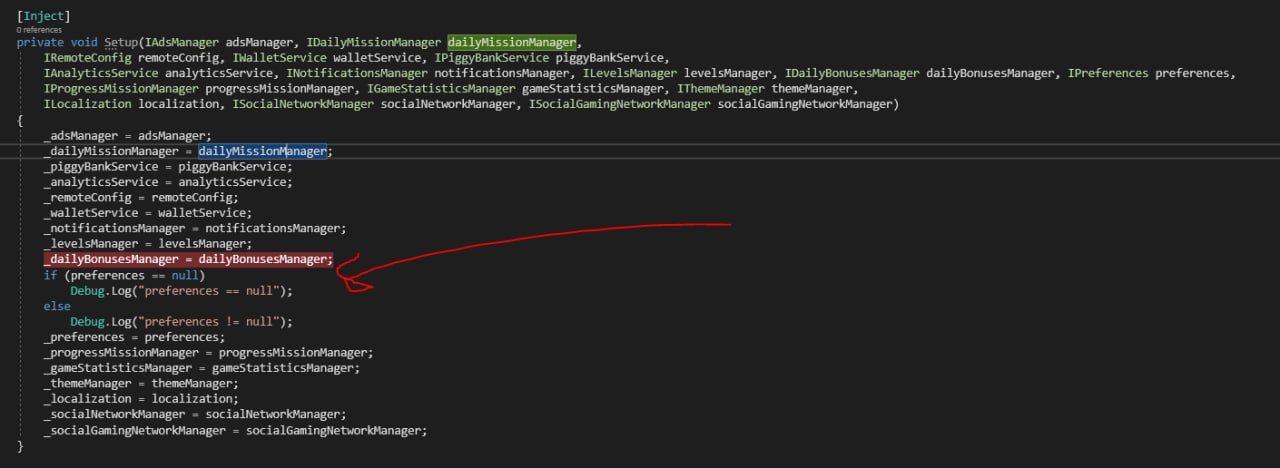
Task: Click the _themeManager field
Action: (x=88, y=383)
